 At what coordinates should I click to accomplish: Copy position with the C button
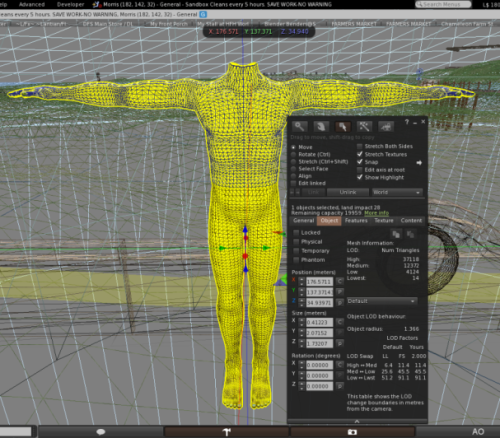coord(339,281)
